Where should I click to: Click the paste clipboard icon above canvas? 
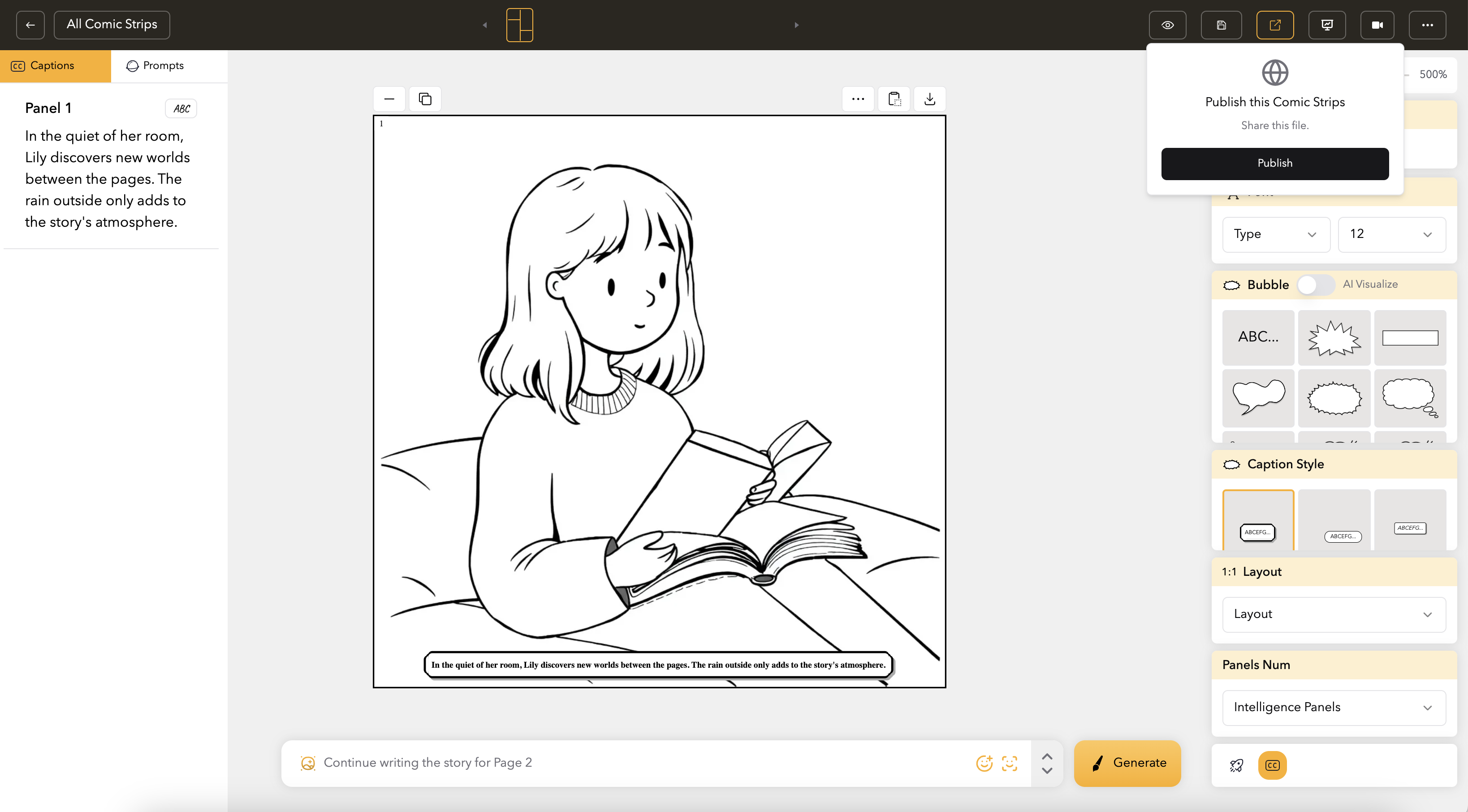(x=894, y=99)
